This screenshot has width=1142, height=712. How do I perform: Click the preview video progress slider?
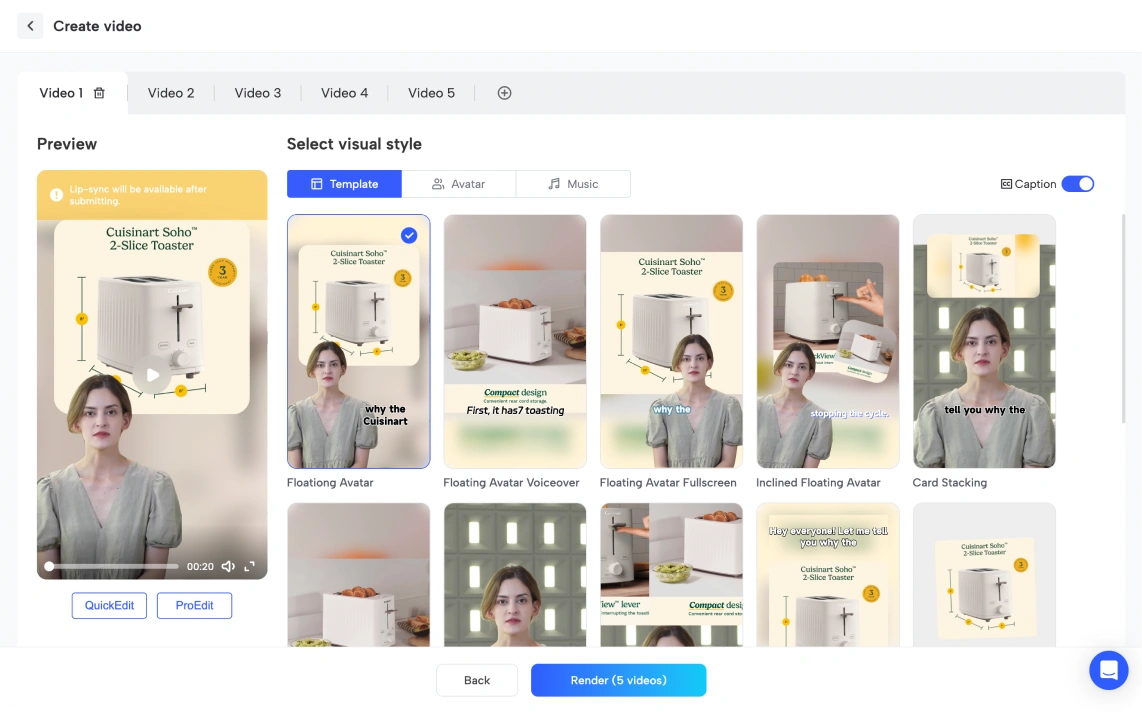[x=112, y=566]
